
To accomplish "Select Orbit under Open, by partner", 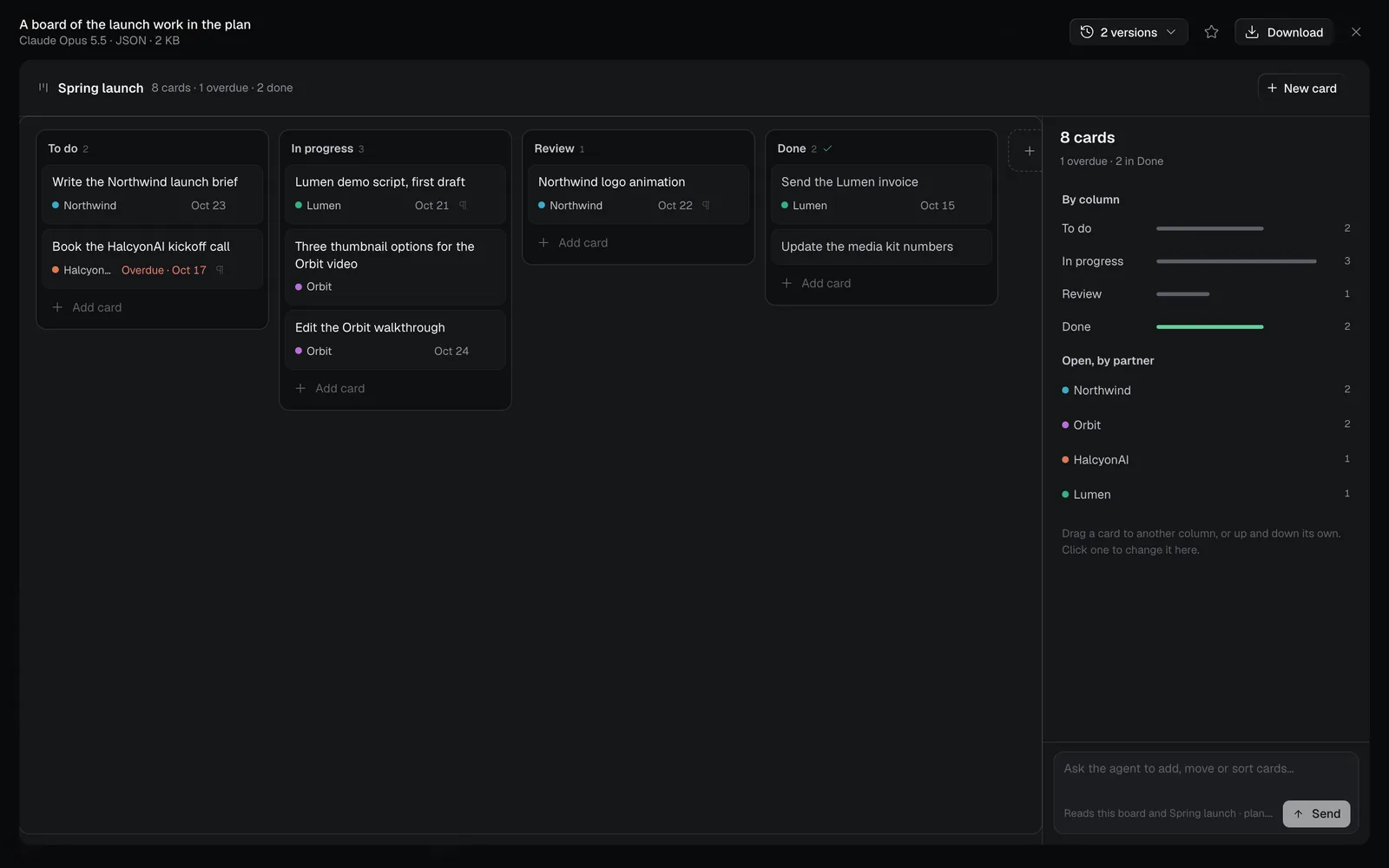I will pyautogui.click(x=1206, y=425).
